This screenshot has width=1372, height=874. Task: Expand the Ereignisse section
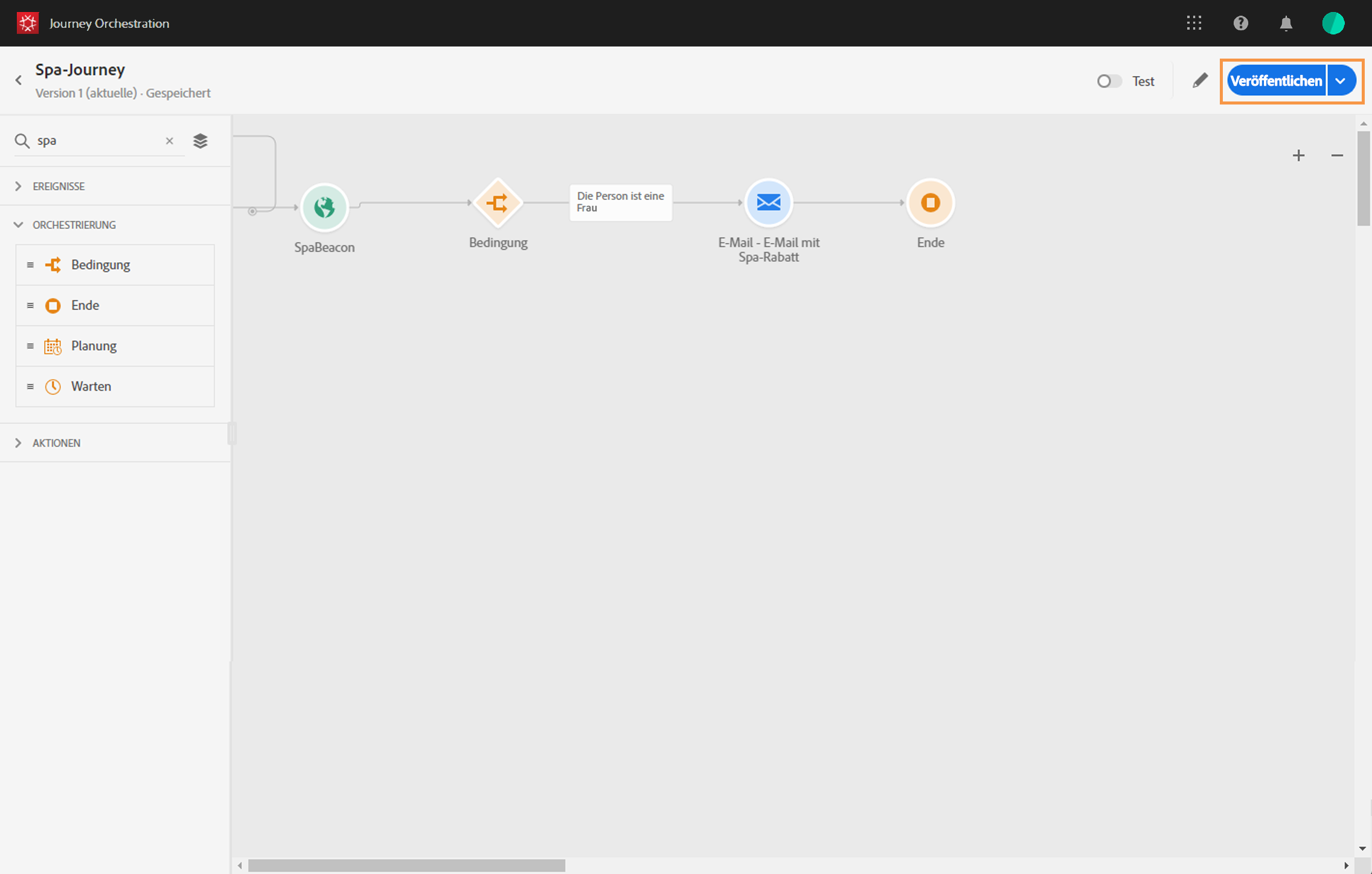pyautogui.click(x=18, y=186)
